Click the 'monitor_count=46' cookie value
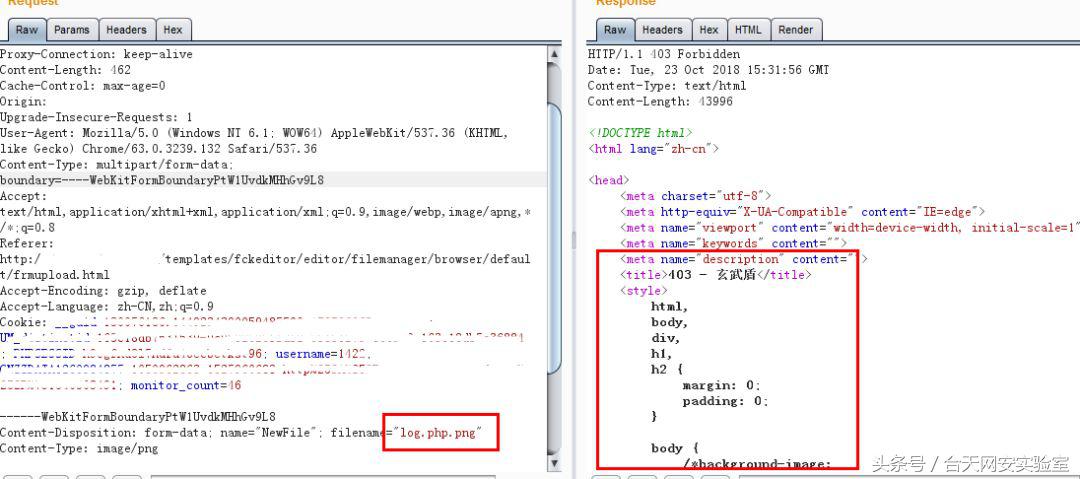1080x479 pixels. tap(186, 385)
